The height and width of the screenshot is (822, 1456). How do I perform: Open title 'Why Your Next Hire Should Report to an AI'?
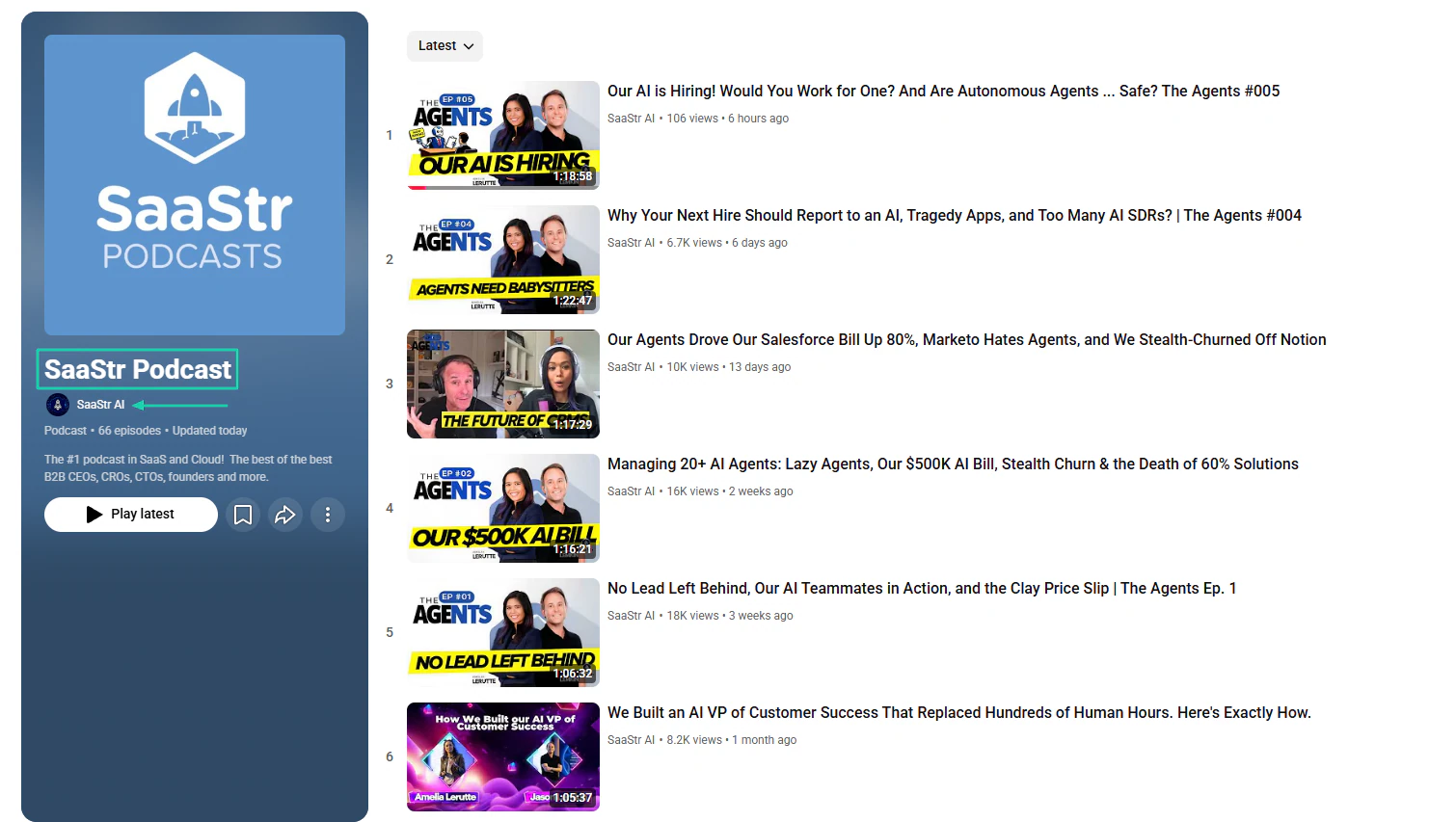coord(955,216)
